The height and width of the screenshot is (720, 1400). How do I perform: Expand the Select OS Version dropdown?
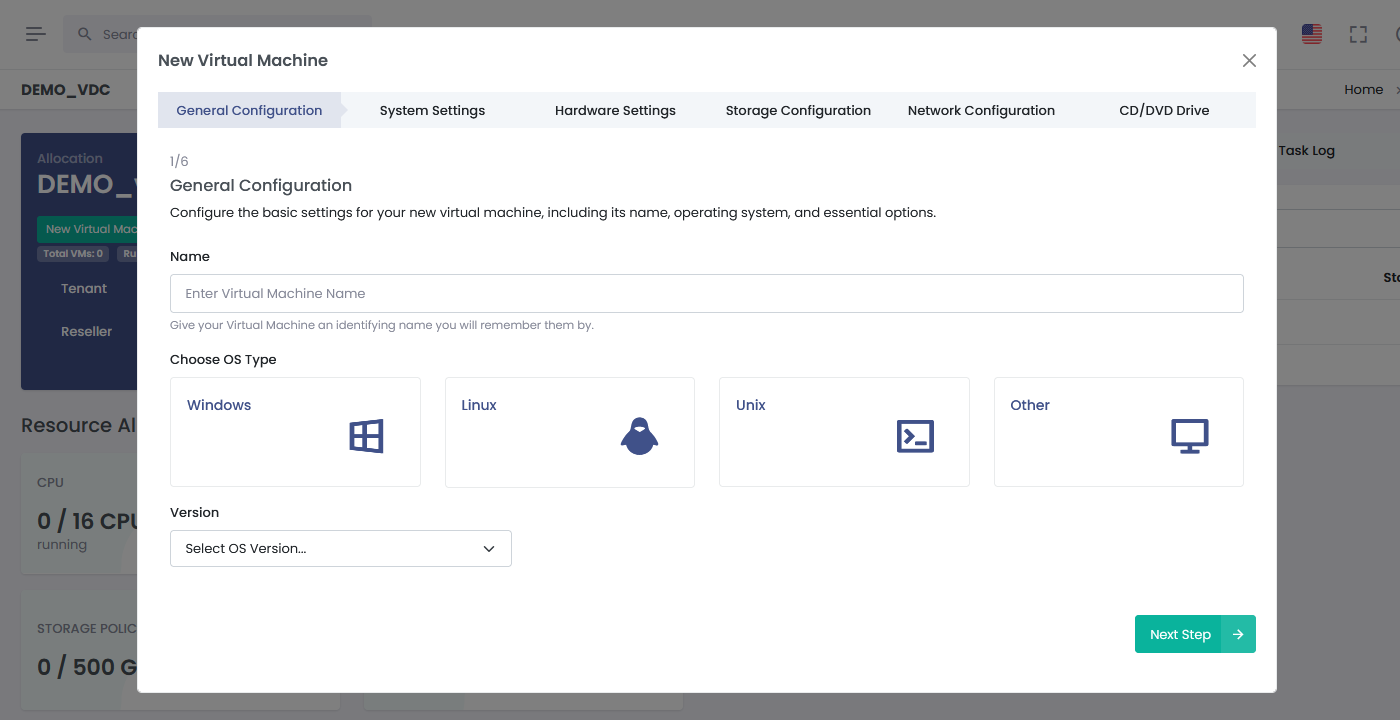point(340,548)
